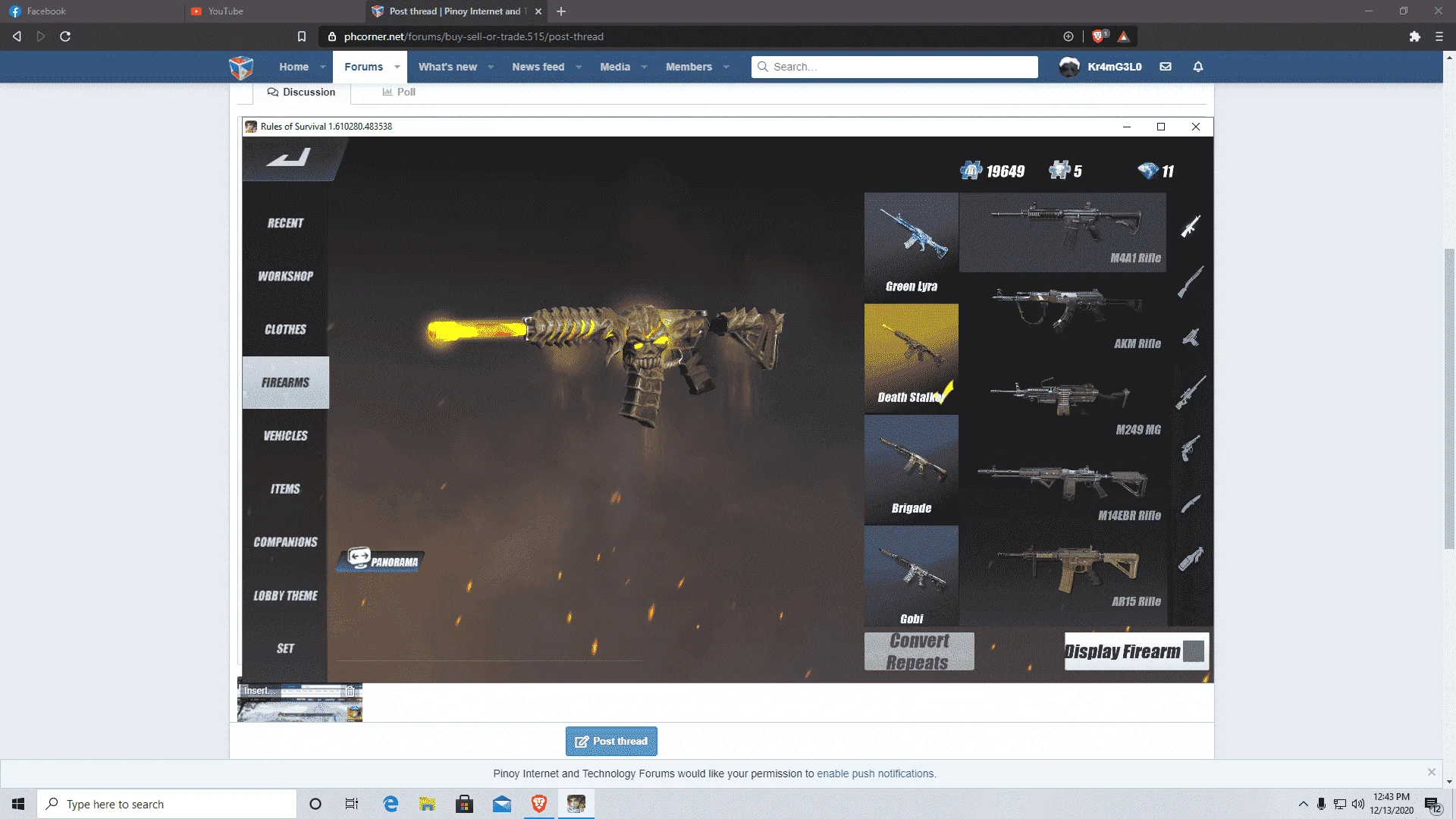Open the WORKSHOP menu in the game sidebar
1456x819 pixels.
click(x=285, y=276)
